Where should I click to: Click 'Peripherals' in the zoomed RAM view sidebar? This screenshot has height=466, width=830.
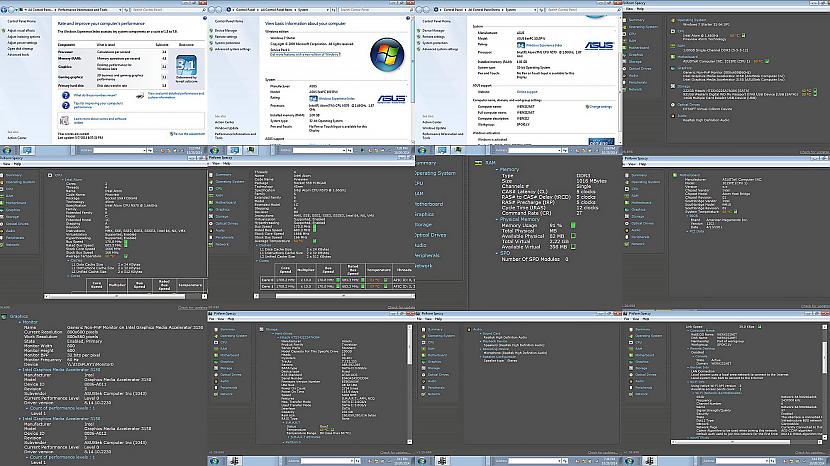click(427, 255)
